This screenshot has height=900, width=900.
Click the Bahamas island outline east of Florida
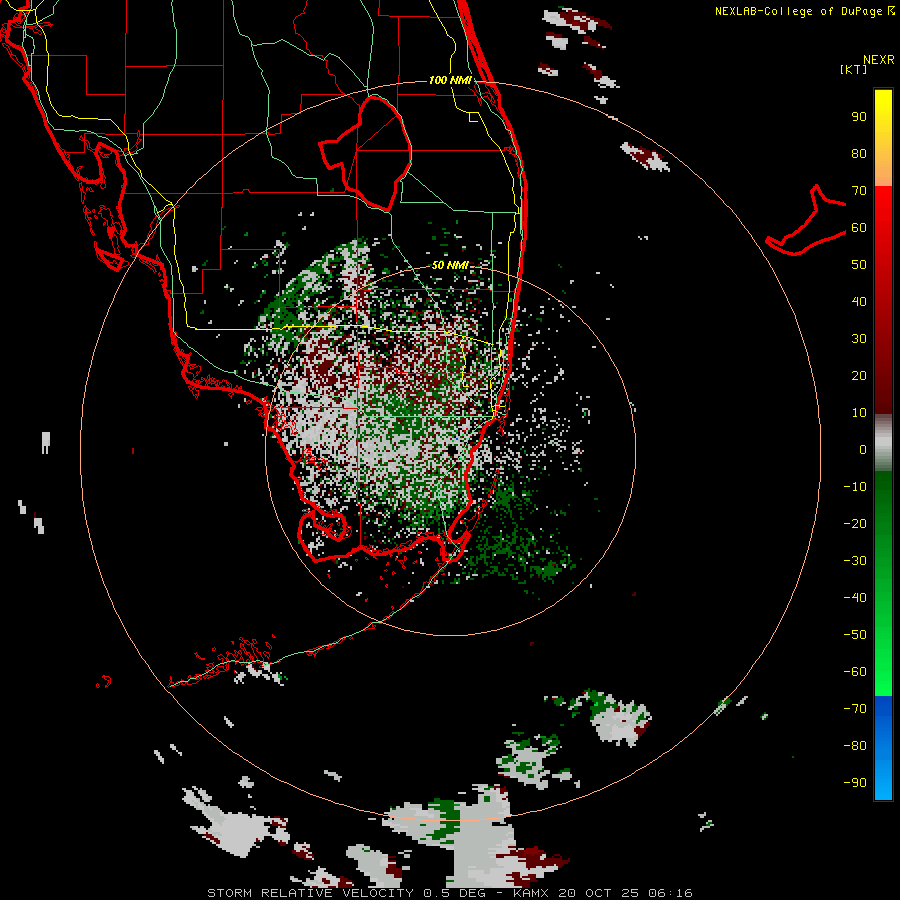click(x=806, y=220)
